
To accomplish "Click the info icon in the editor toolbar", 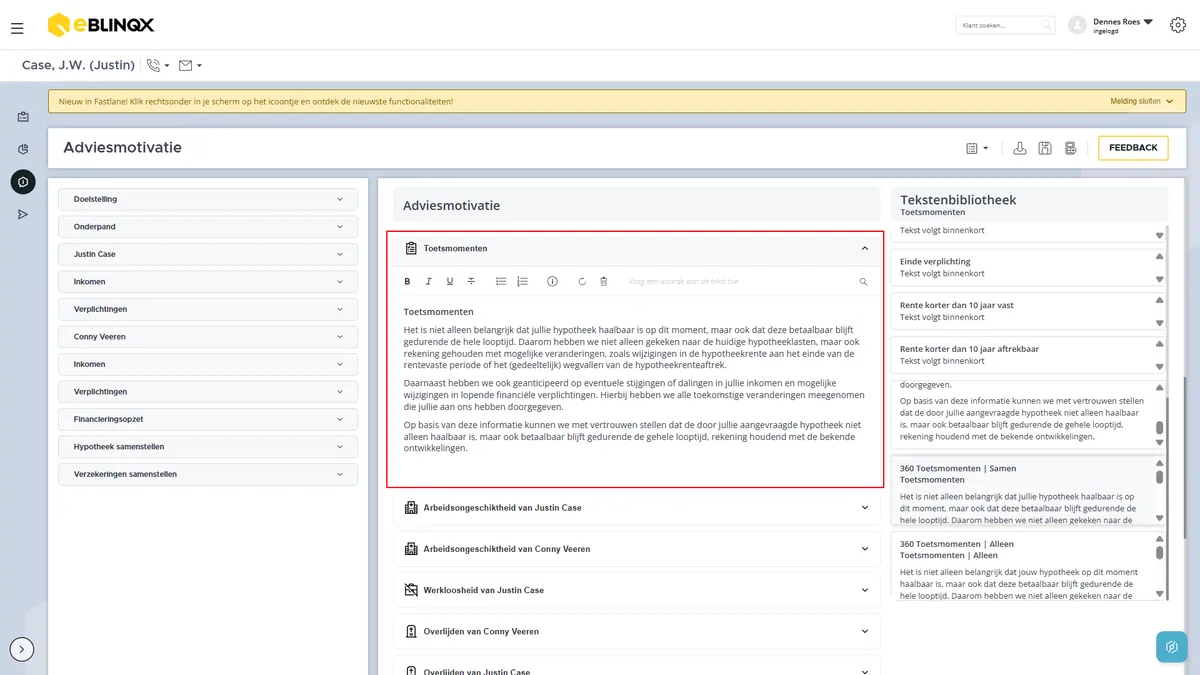I will 552,282.
